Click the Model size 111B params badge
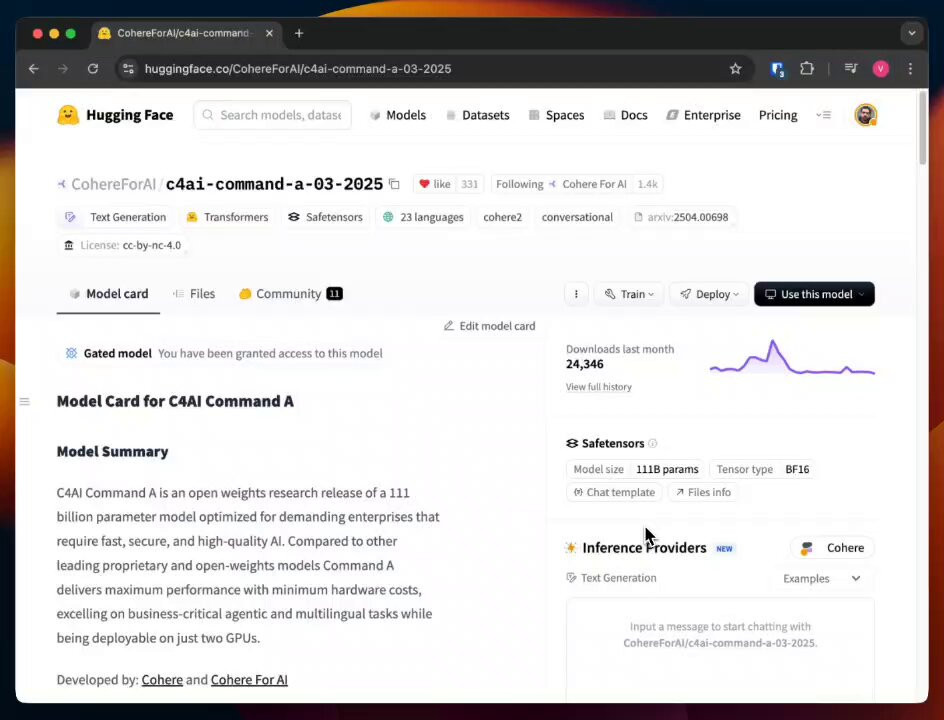This screenshot has height=720, width=944. point(636,470)
